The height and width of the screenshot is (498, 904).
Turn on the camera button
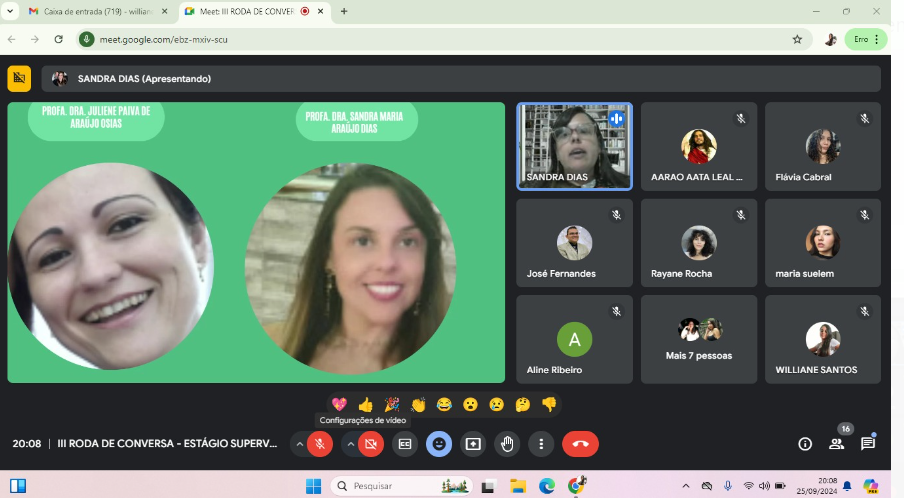coord(371,444)
